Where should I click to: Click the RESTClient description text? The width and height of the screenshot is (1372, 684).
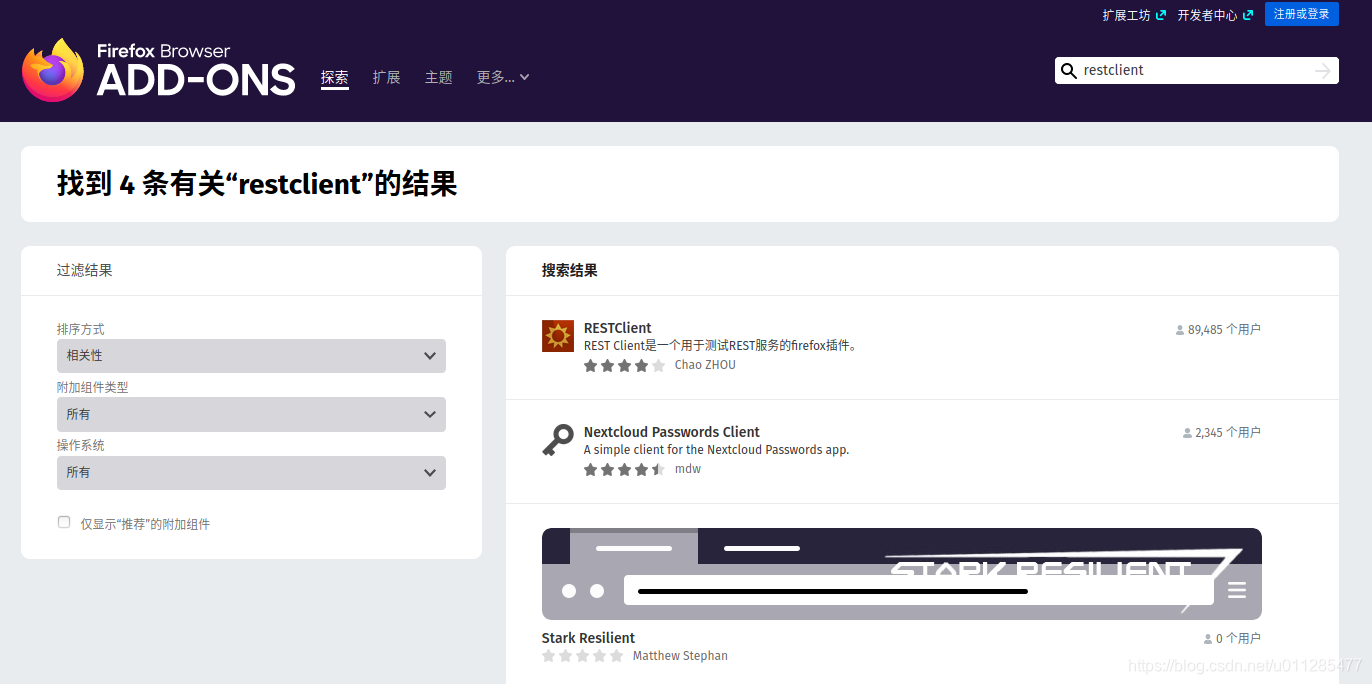[721, 346]
